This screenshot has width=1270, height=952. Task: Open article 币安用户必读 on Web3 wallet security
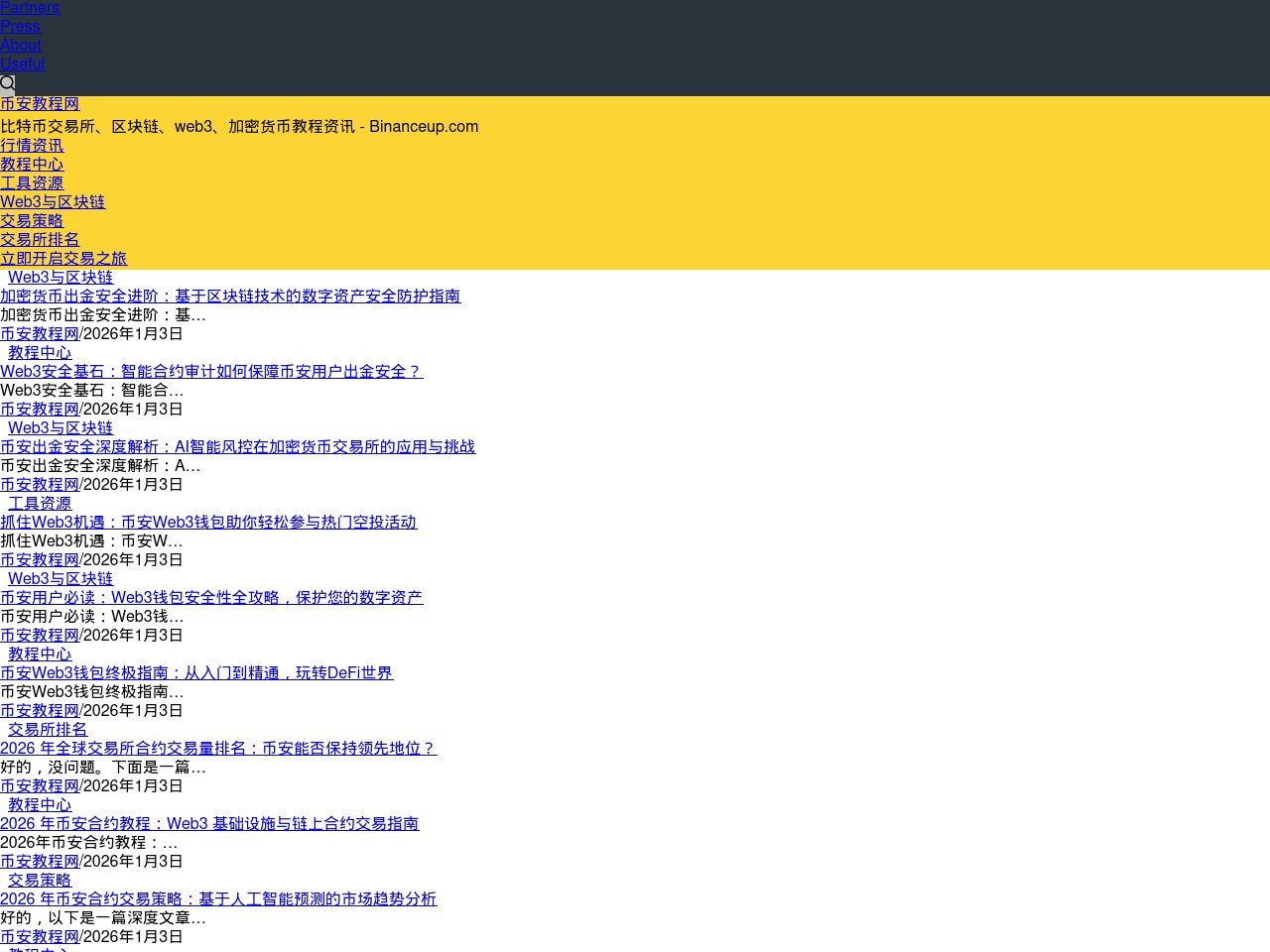(x=211, y=598)
